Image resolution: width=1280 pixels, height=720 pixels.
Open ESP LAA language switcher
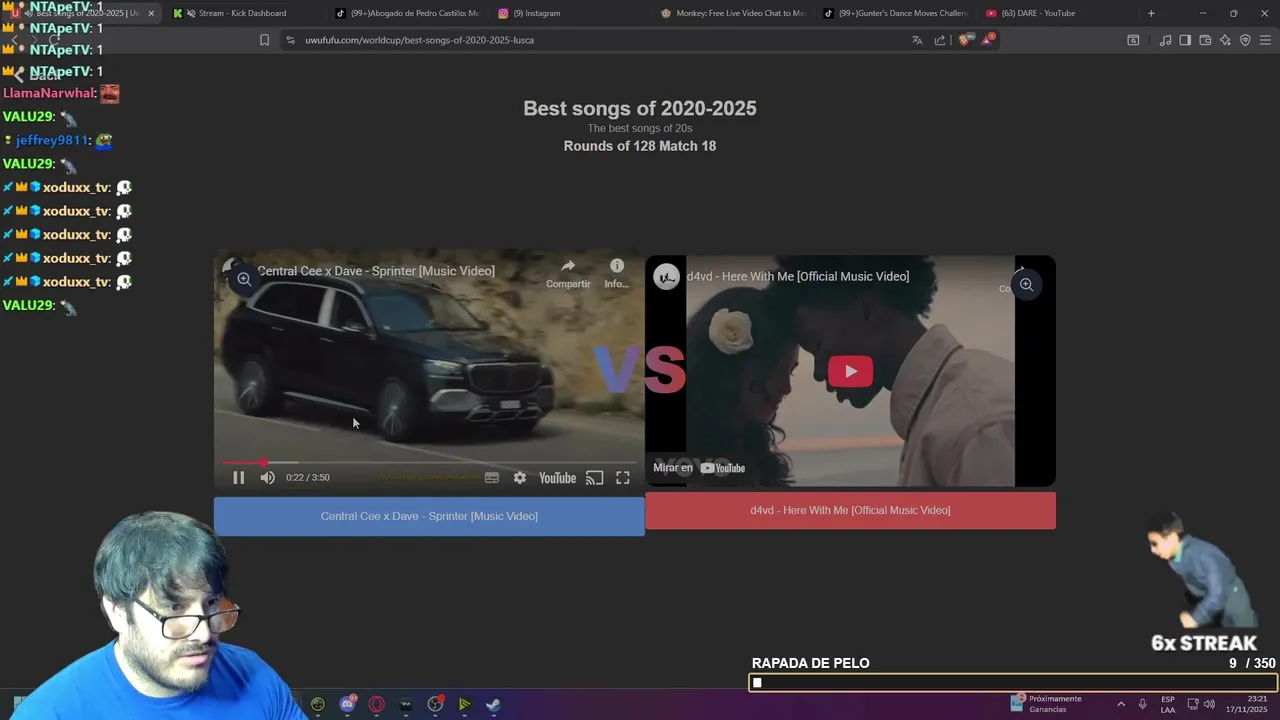1168,704
